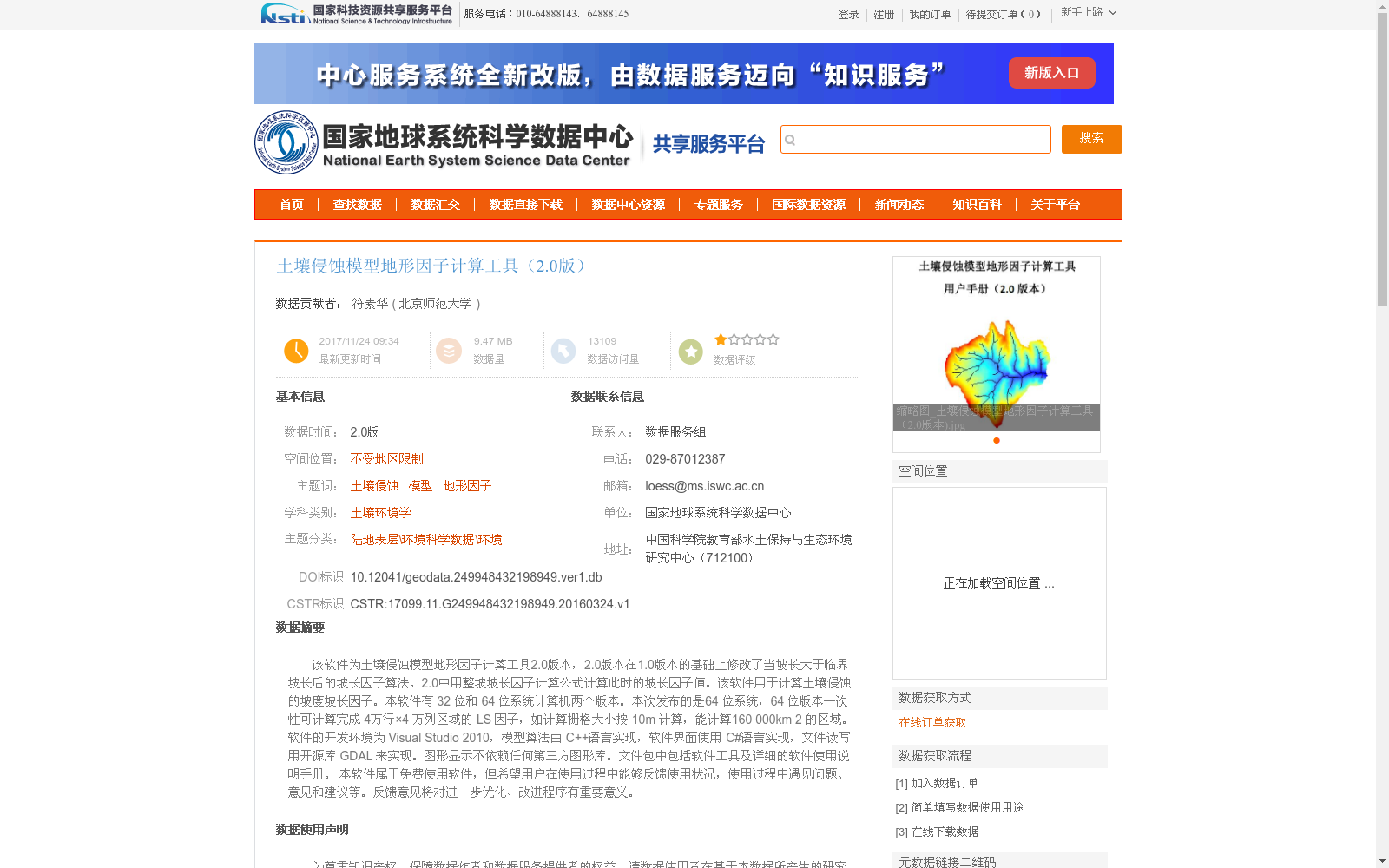The image size is (1389, 868).
Task: Open the 专题服务 menu
Action: (719, 205)
